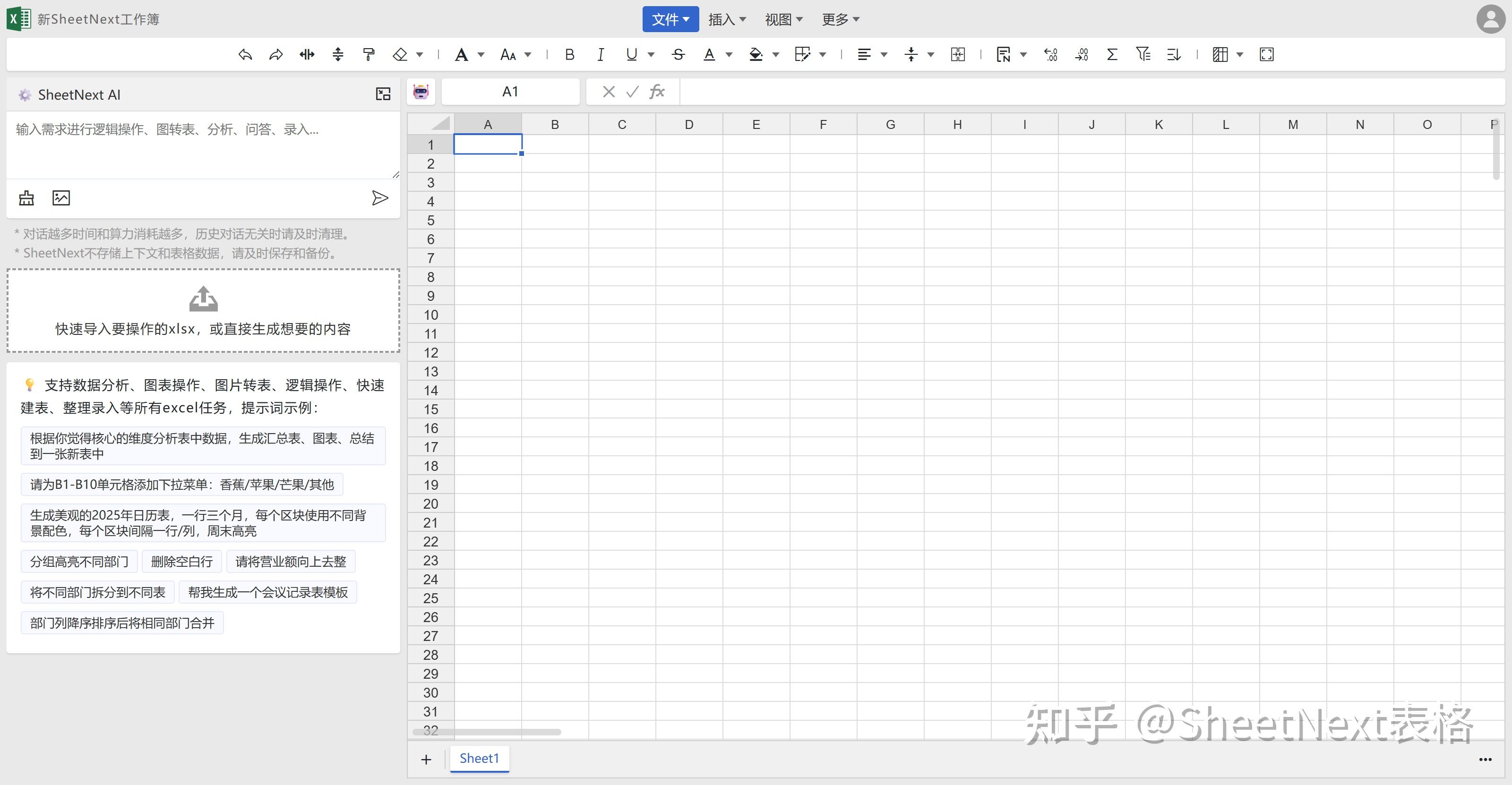
Task: Open the eraser clear options dropdown
Action: click(420, 55)
